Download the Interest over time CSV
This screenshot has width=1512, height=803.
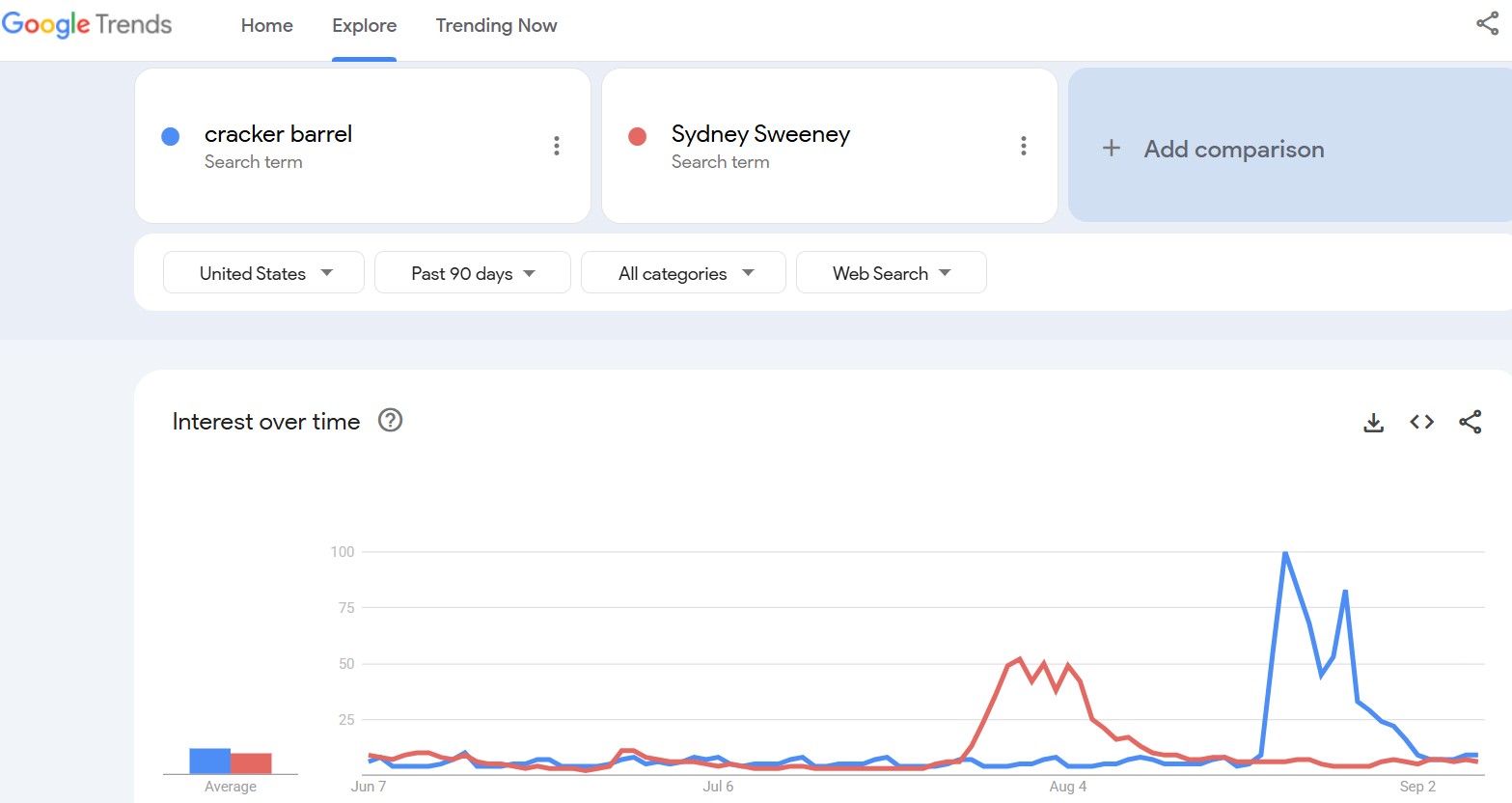[x=1373, y=422]
